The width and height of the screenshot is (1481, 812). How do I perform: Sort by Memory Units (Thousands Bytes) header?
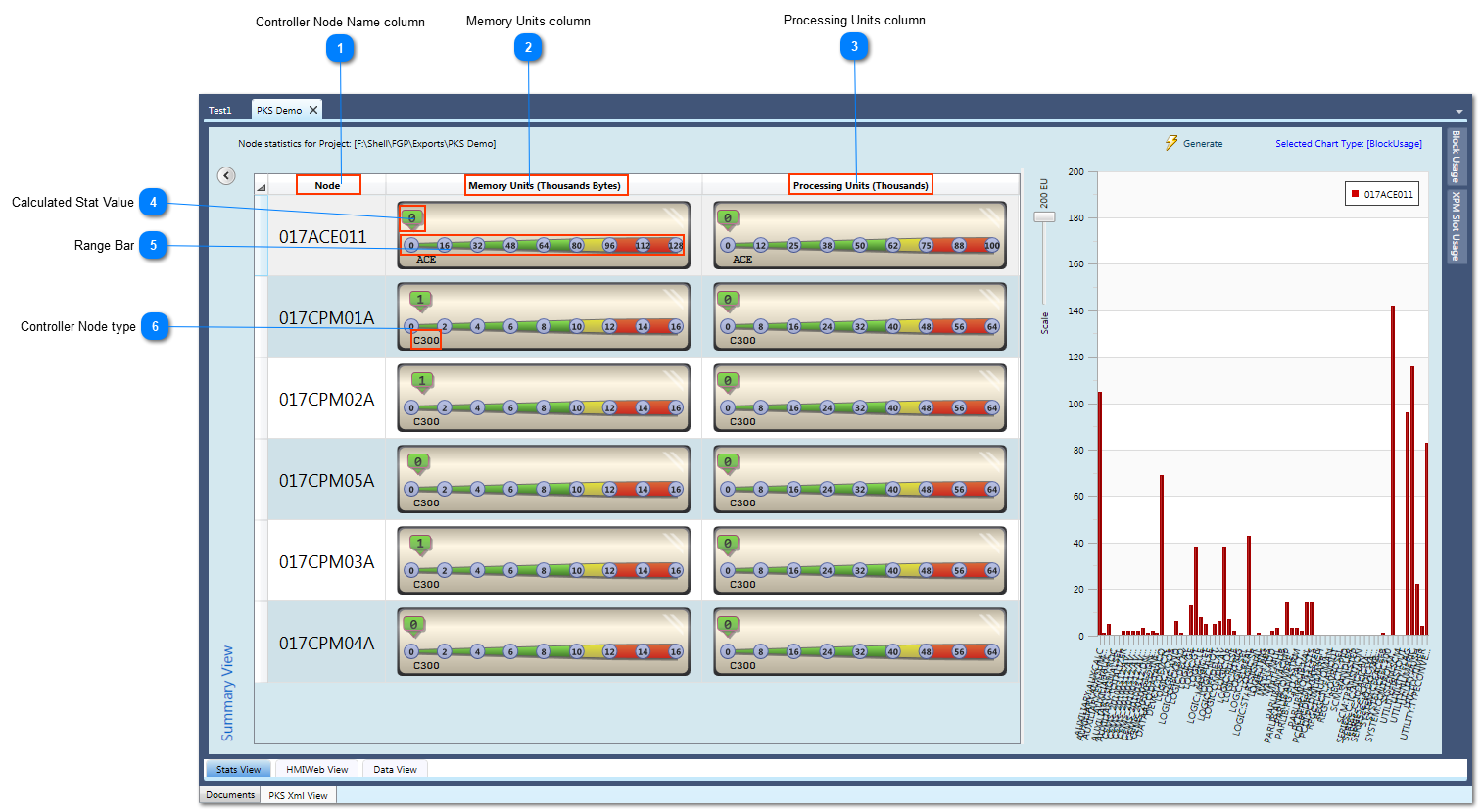[545, 185]
